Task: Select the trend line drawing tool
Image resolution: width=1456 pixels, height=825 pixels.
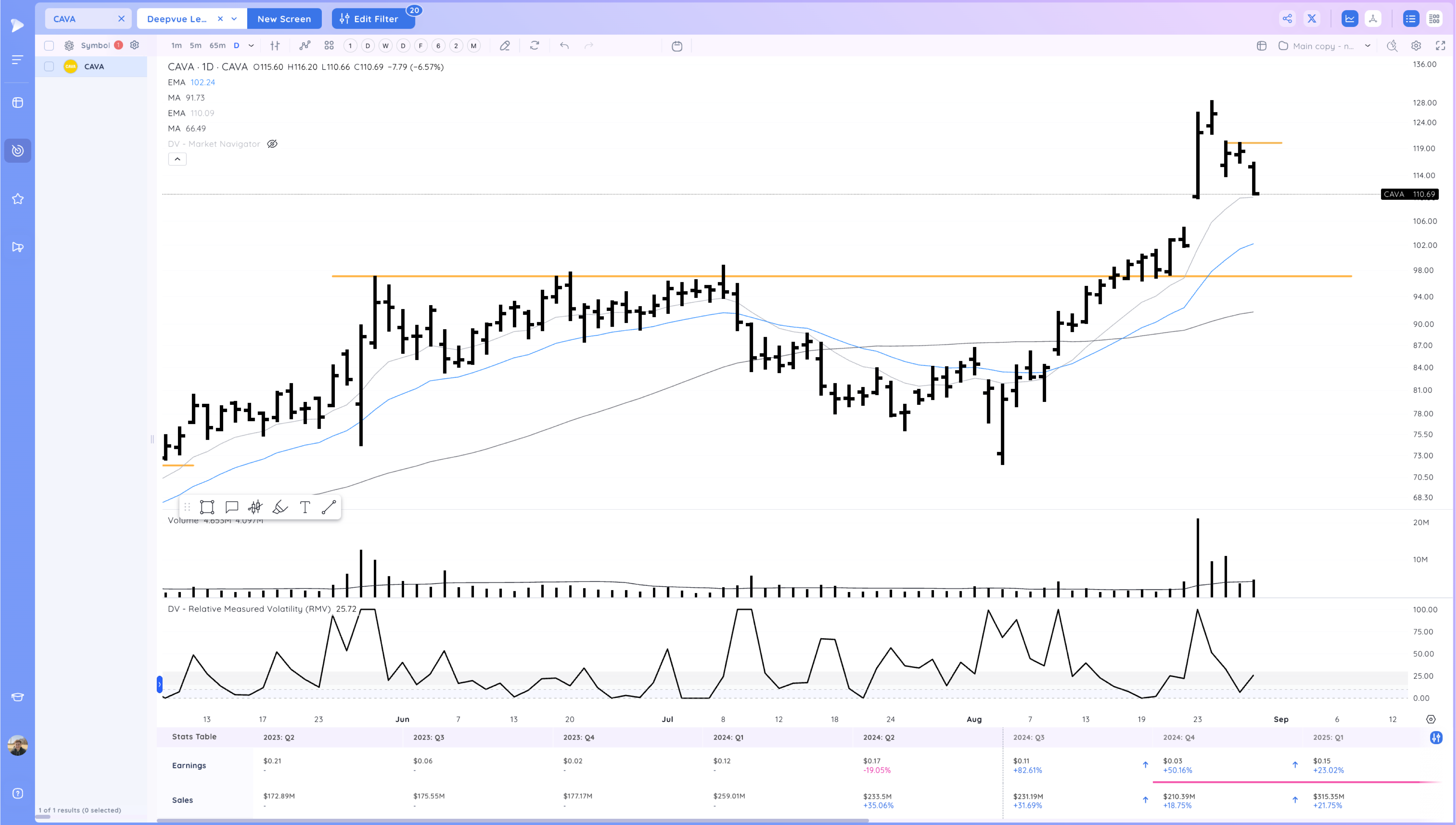Action: [329, 507]
